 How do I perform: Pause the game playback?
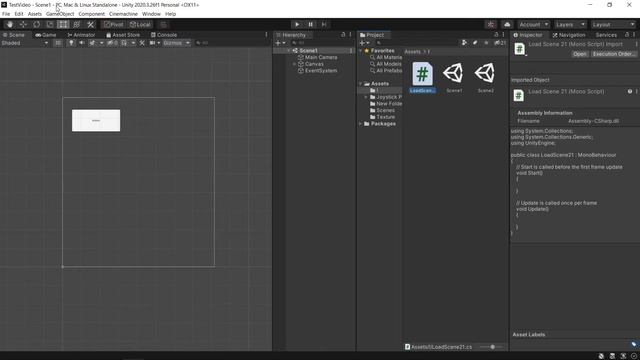click(311, 24)
